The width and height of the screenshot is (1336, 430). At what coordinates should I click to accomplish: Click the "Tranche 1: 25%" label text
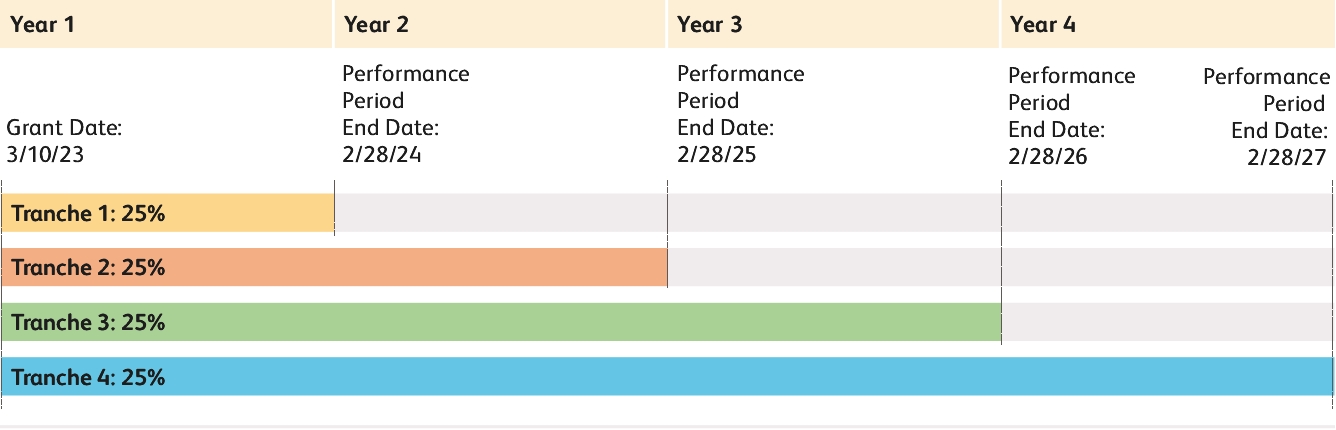click(x=88, y=214)
